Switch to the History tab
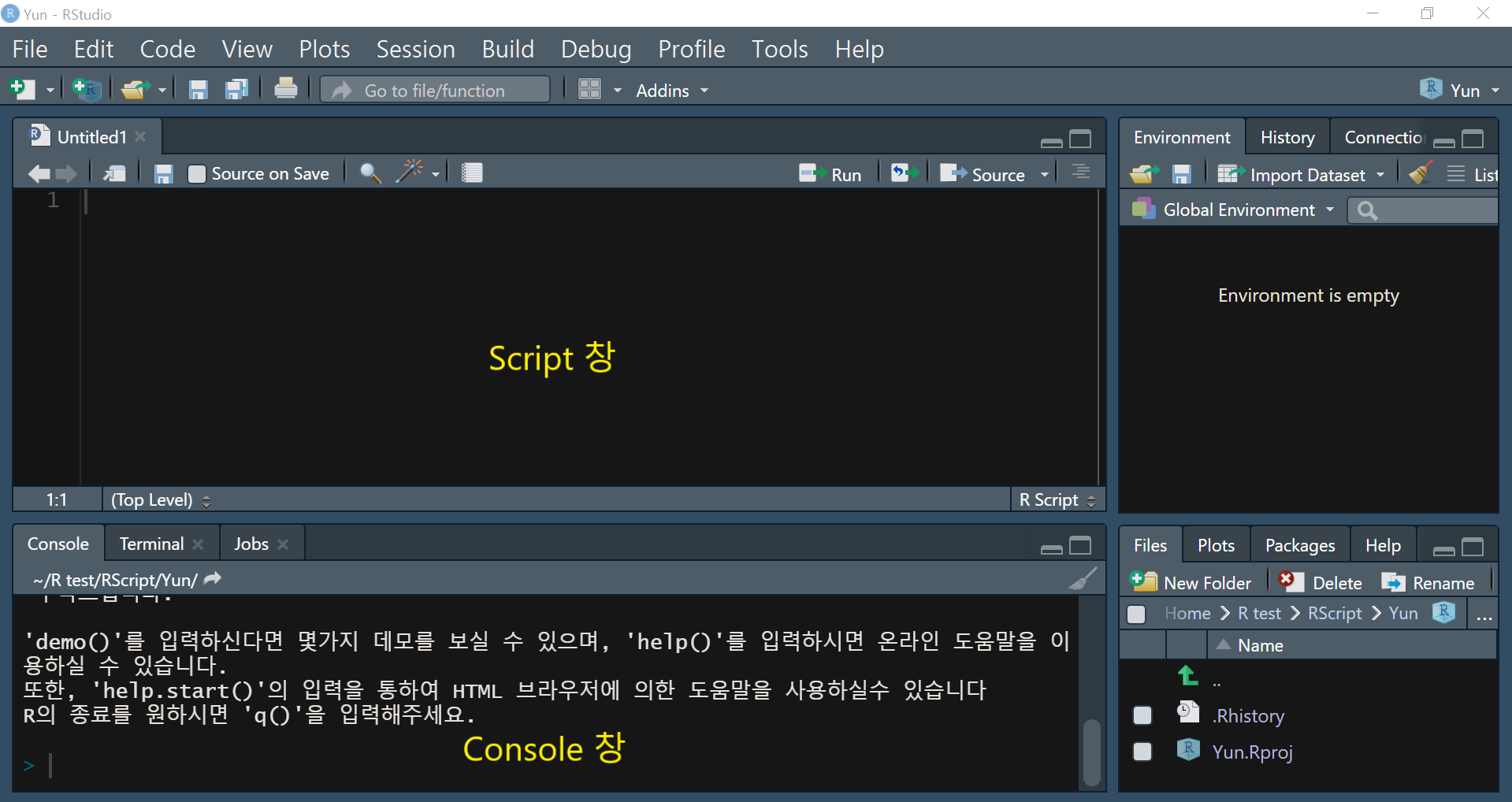The image size is (1512, 802). (1287, 137)
